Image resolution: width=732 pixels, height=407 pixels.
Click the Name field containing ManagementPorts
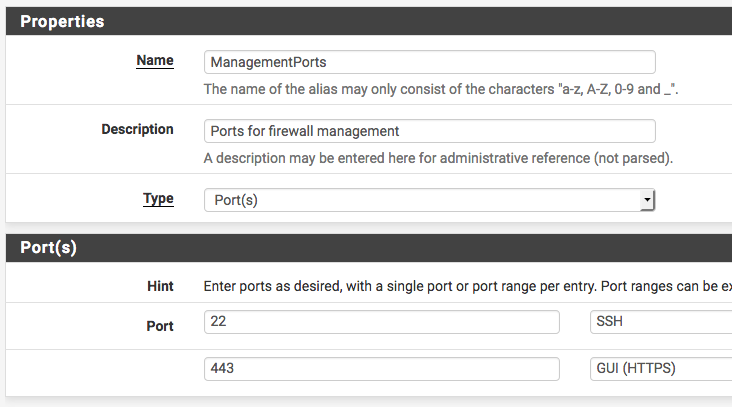[429, 62]
